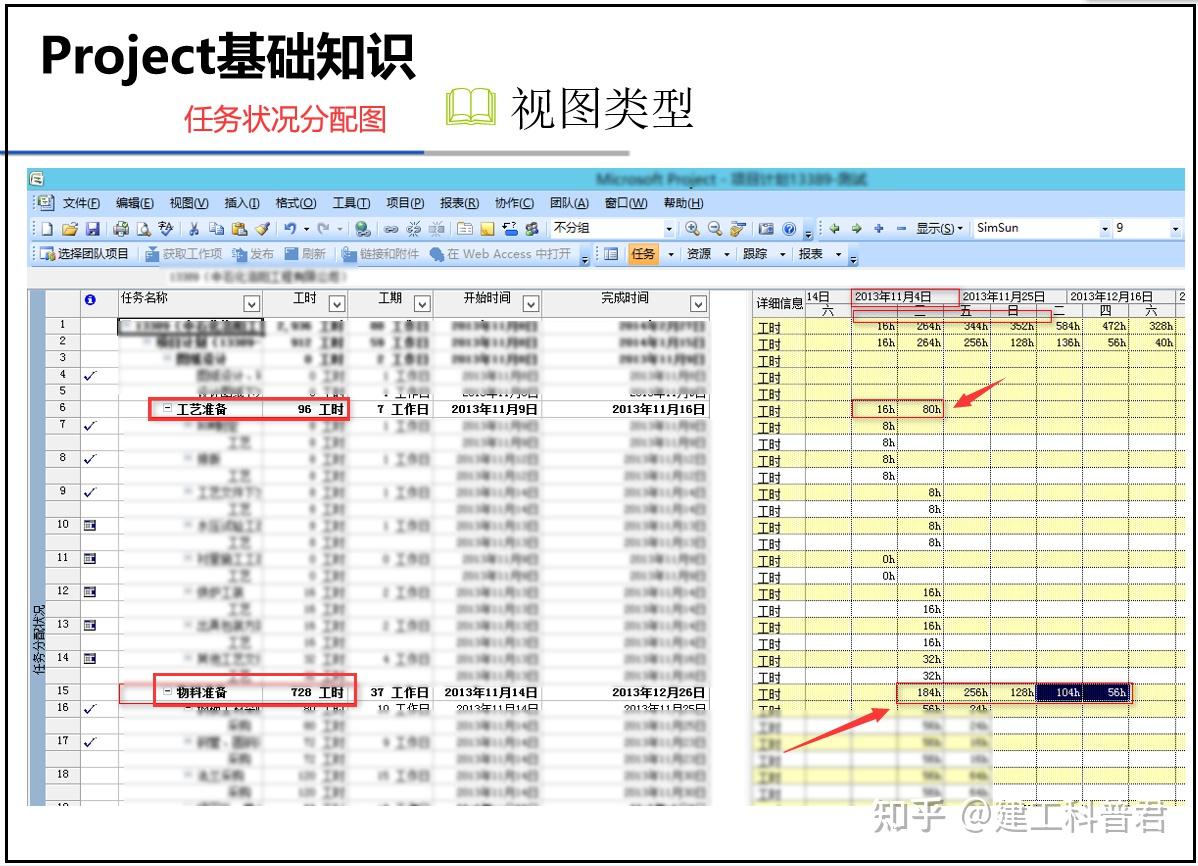Click the Hide Subtasks minus icon
The width and height of the screenshot is (1198, 866).
point(901,229)
